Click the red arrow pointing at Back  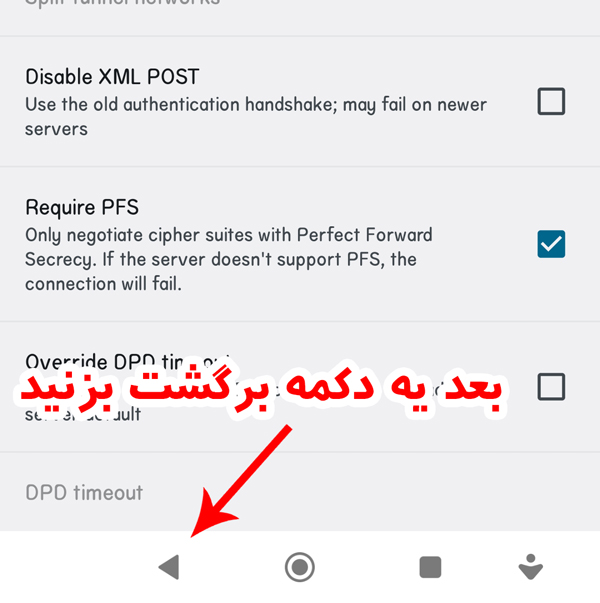pos(242,480)
